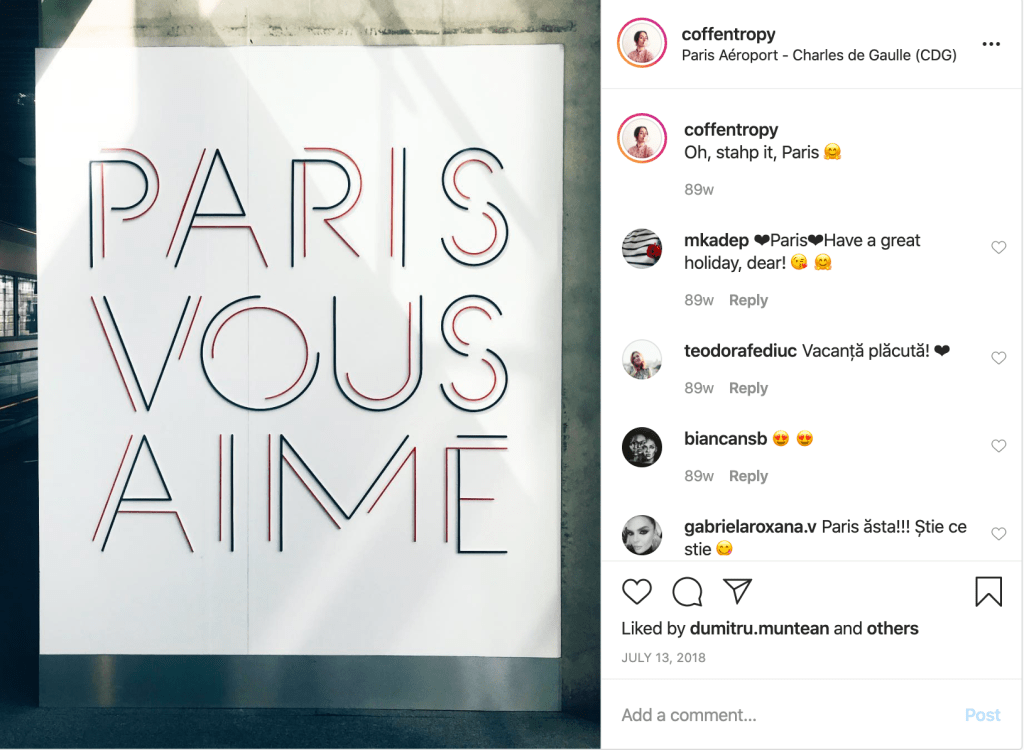Open the three-dots more options menu
1024x750 pixels.
click(991, 44)
